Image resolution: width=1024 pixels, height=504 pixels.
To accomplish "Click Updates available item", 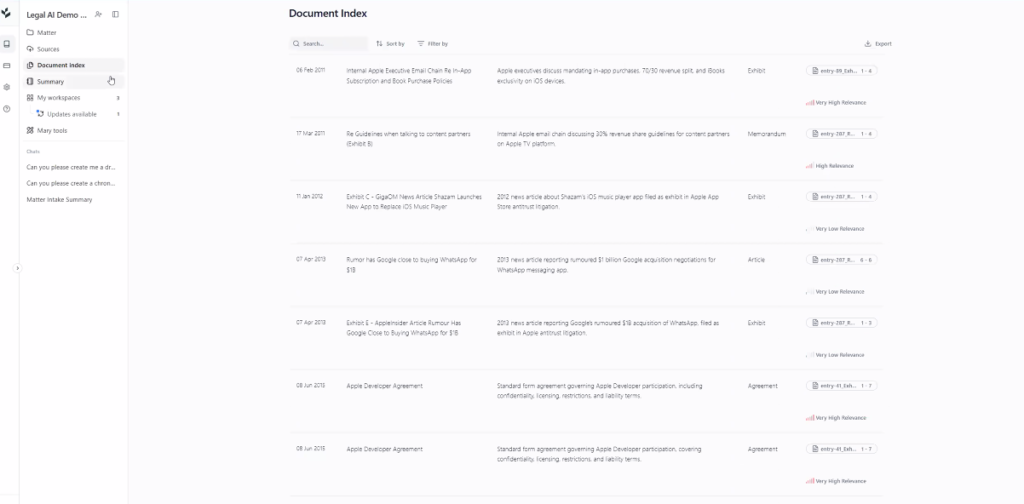I will [78, 114].
